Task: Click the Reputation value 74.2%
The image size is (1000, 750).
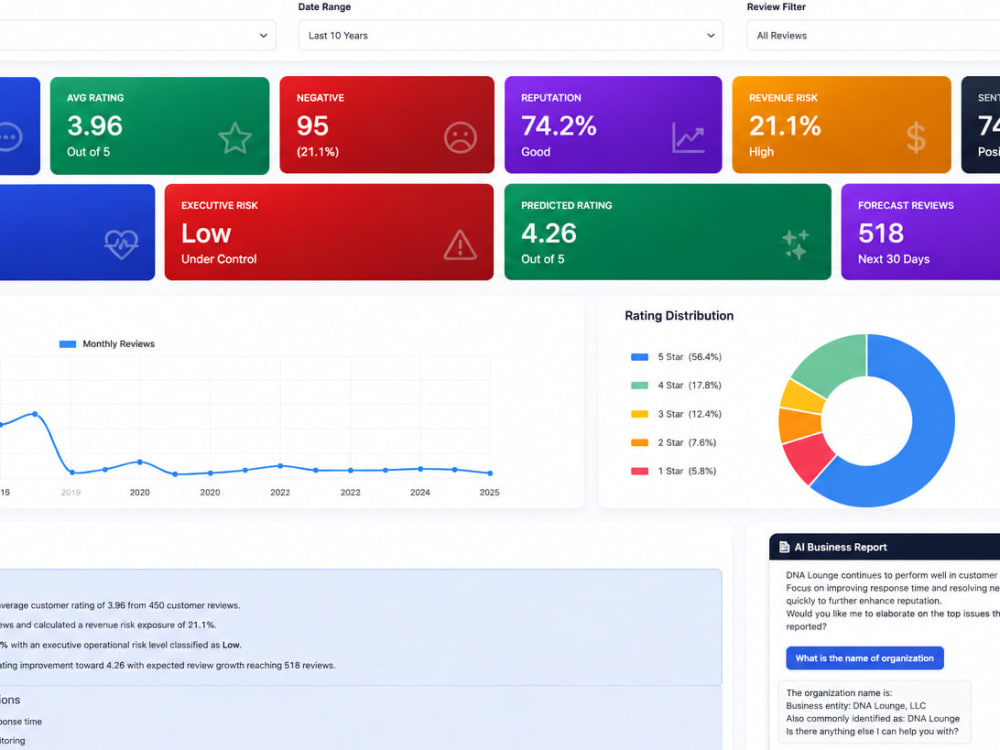Action: [x=559, y=126]
